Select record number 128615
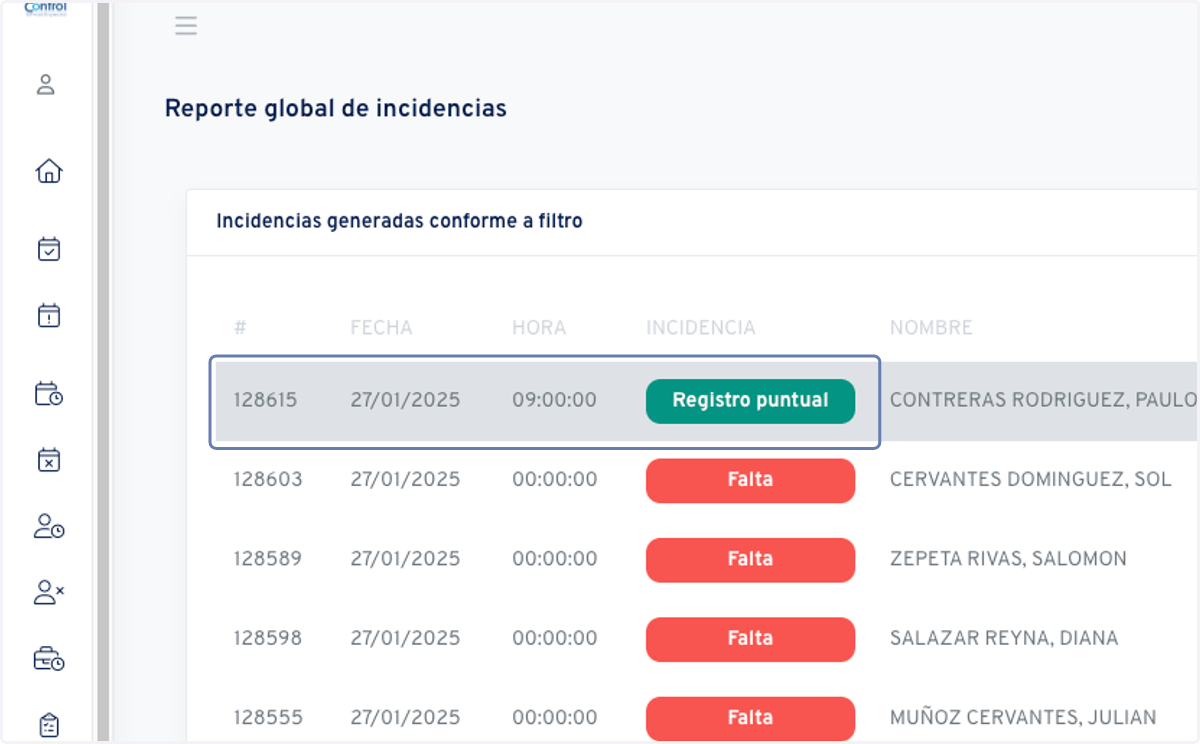Image resolution: width=1200 pixels, height=744 pixels. [265, 401]
